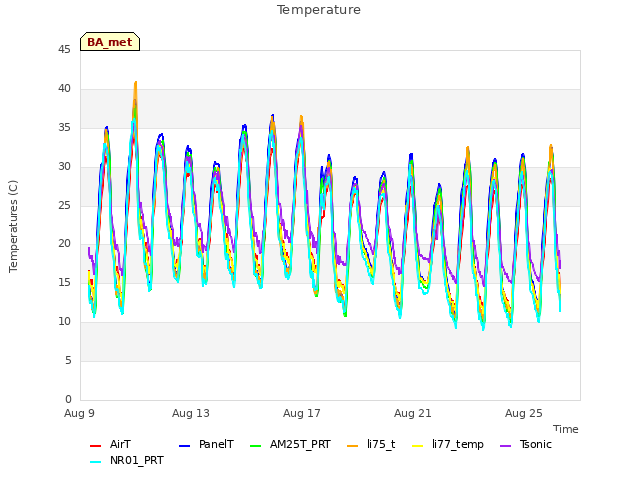Click the 35 y-axis value
Image resolution: width=640 pixels, height=480 pixels.
[64, 127]
